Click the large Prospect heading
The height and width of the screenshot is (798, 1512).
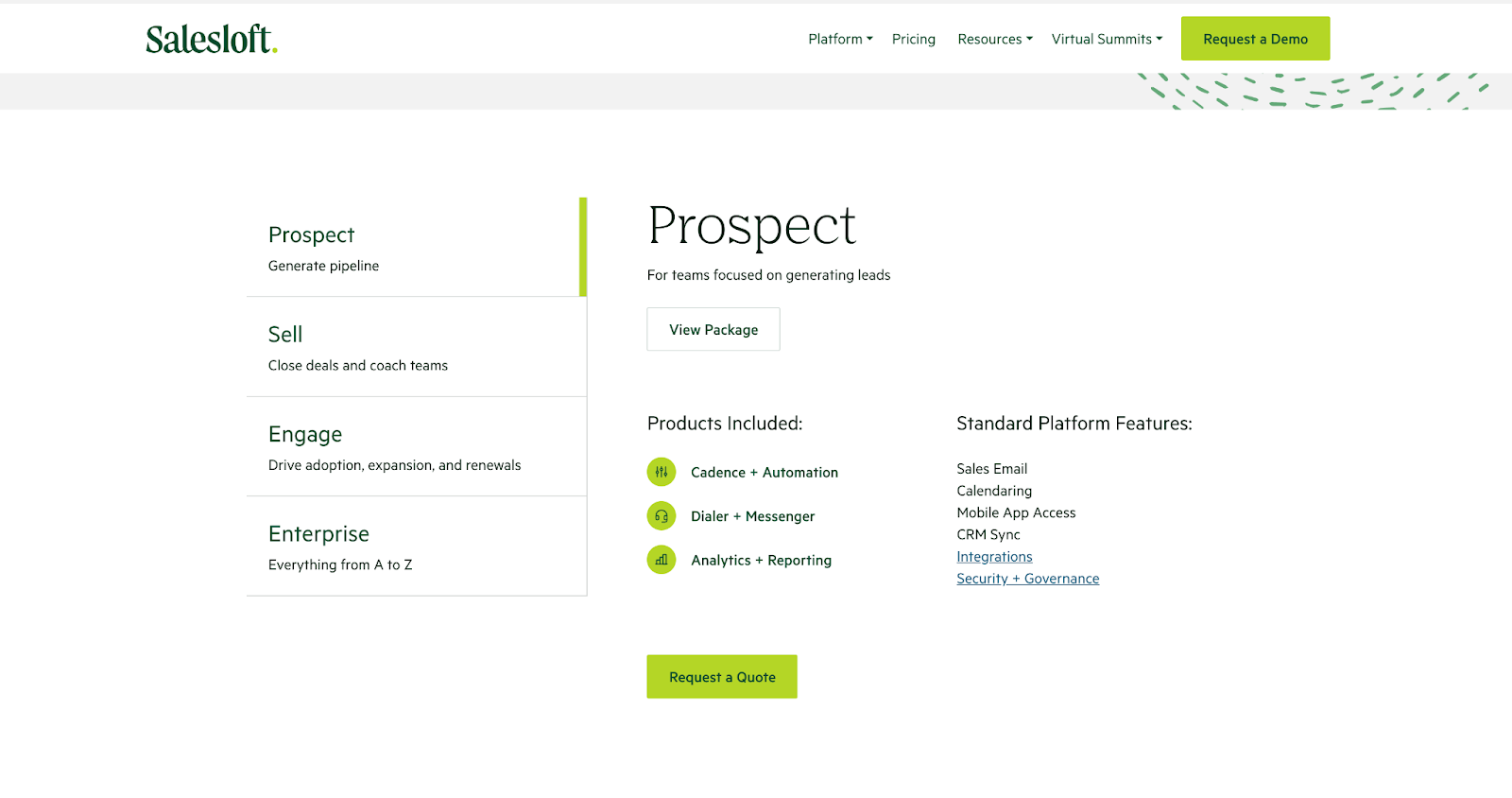coord(752,227)
